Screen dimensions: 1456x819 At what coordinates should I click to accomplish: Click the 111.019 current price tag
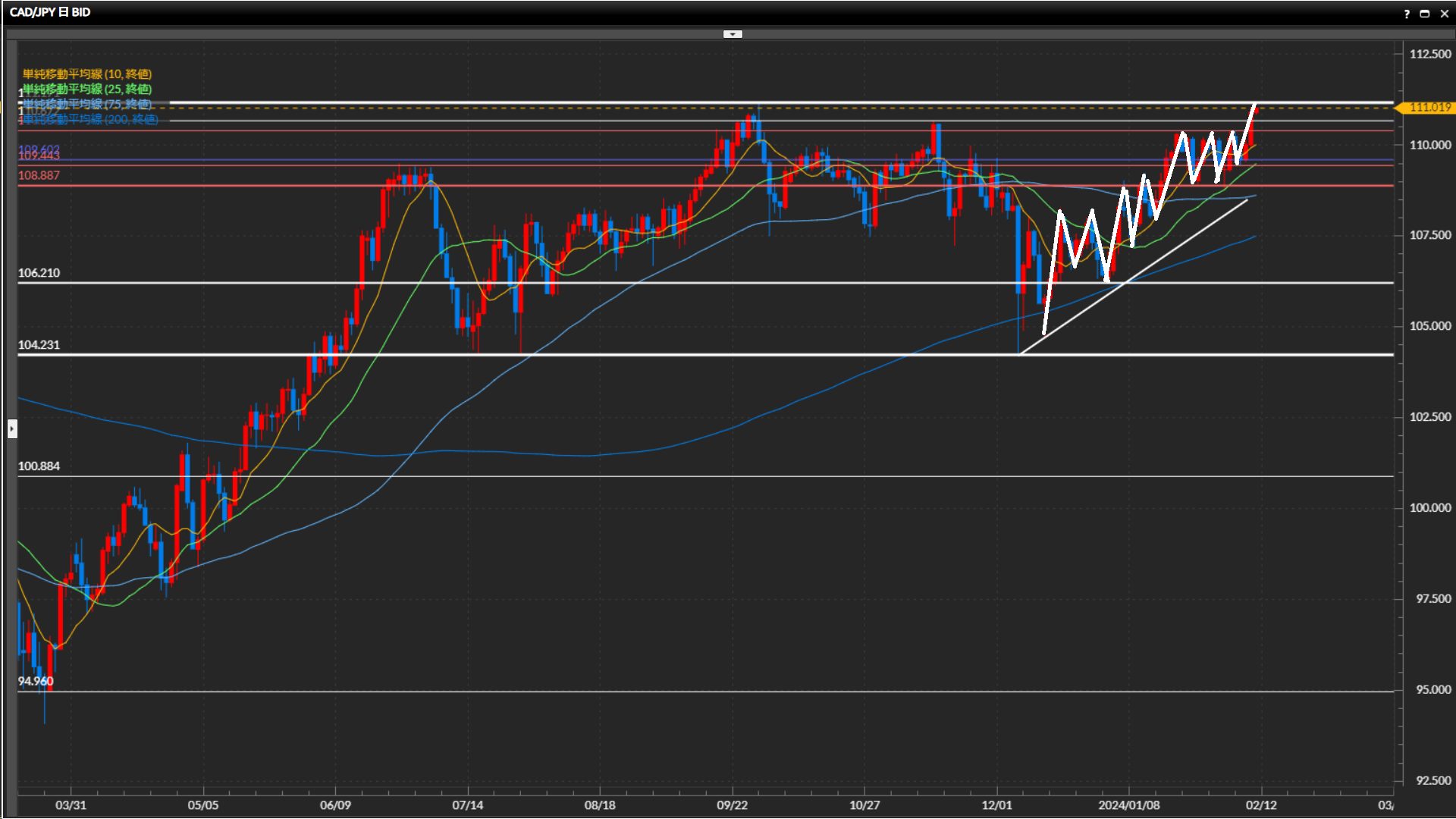[x=1429, y=108]
